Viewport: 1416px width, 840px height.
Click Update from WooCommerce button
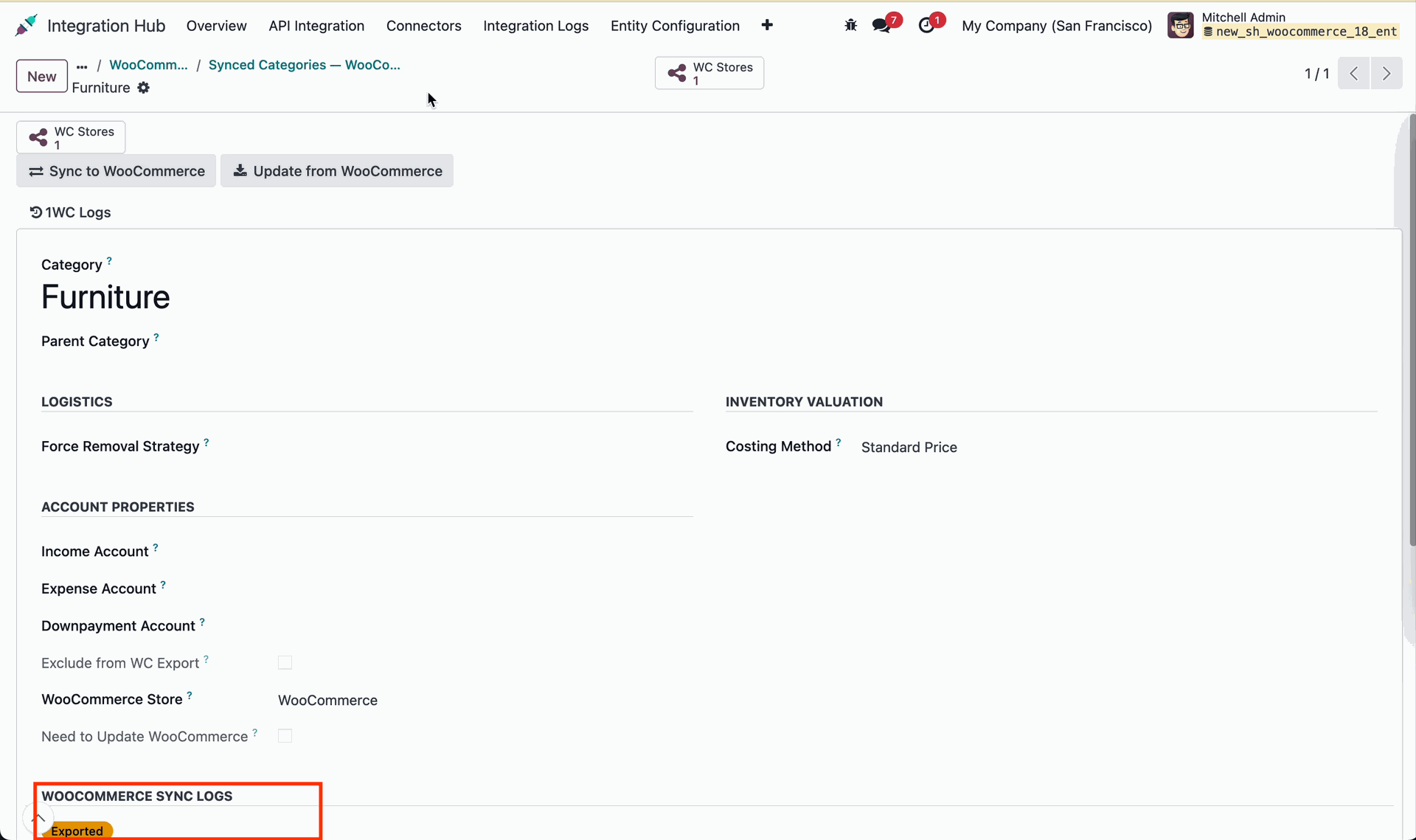point(337,171)
